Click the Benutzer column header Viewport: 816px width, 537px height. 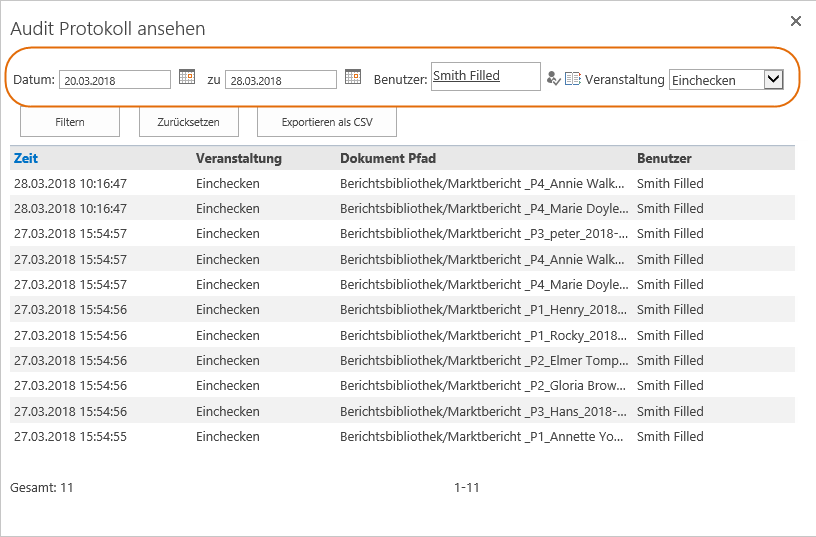coord(664,158)
